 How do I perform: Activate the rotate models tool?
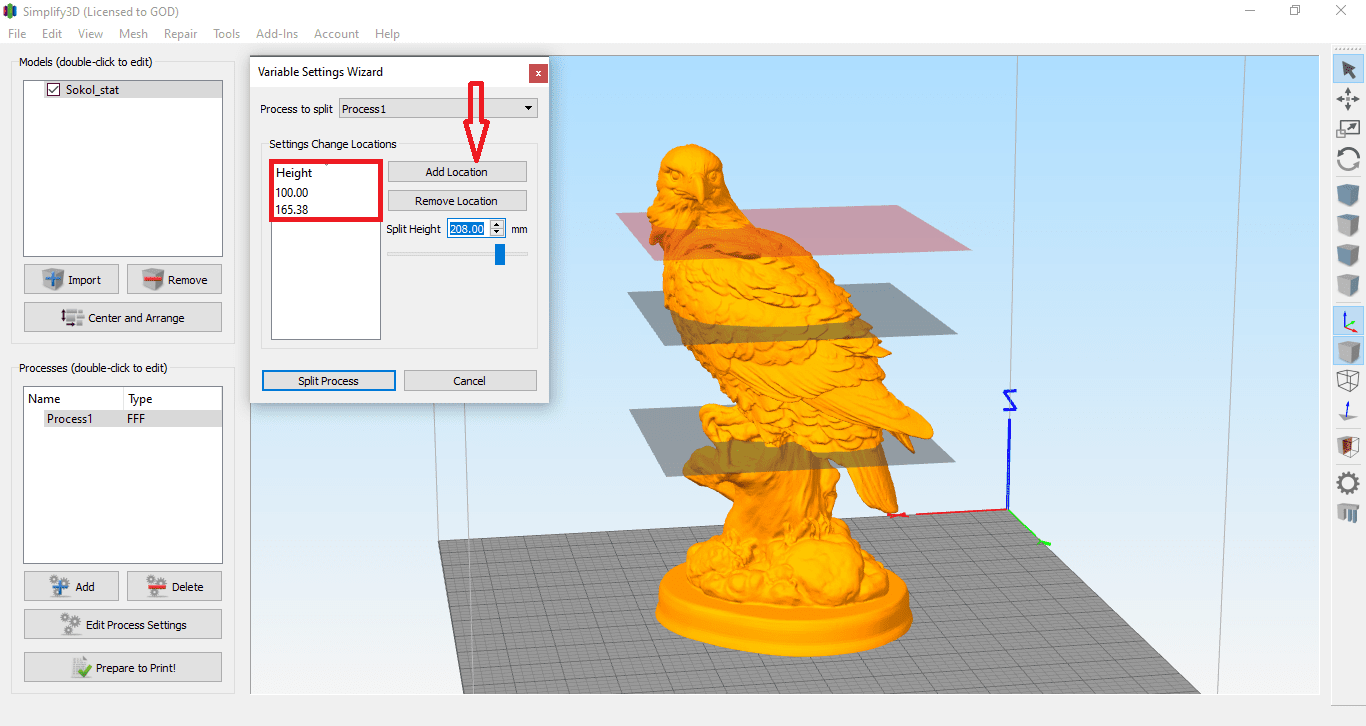click(1347, 158)
